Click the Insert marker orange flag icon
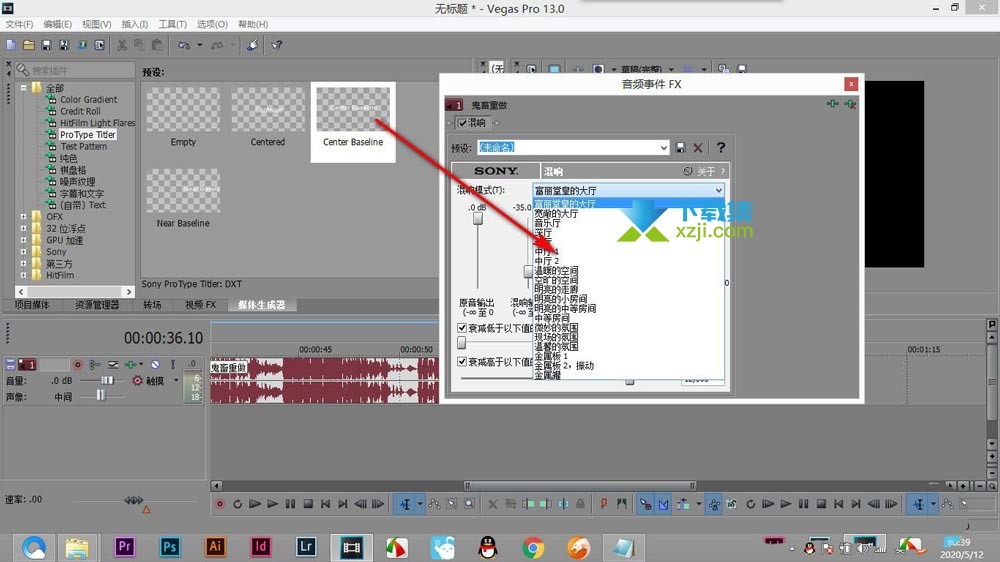Screen dimensions: 1000x562 point(603,504)
